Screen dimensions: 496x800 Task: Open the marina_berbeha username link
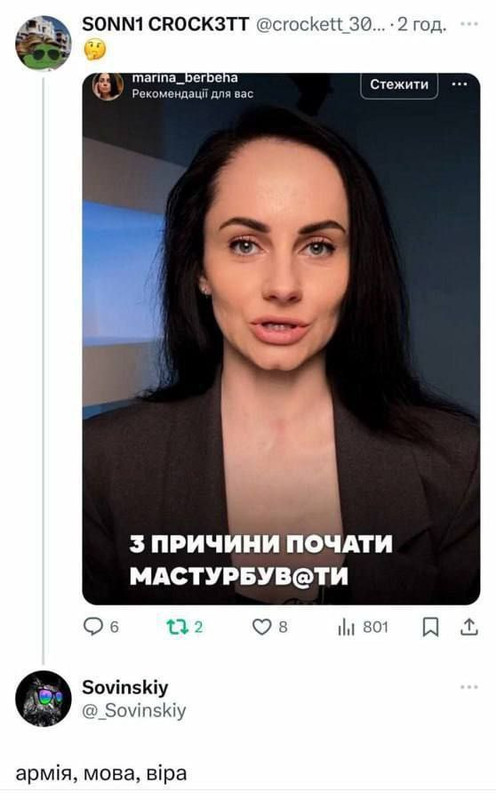coord(184,78)
